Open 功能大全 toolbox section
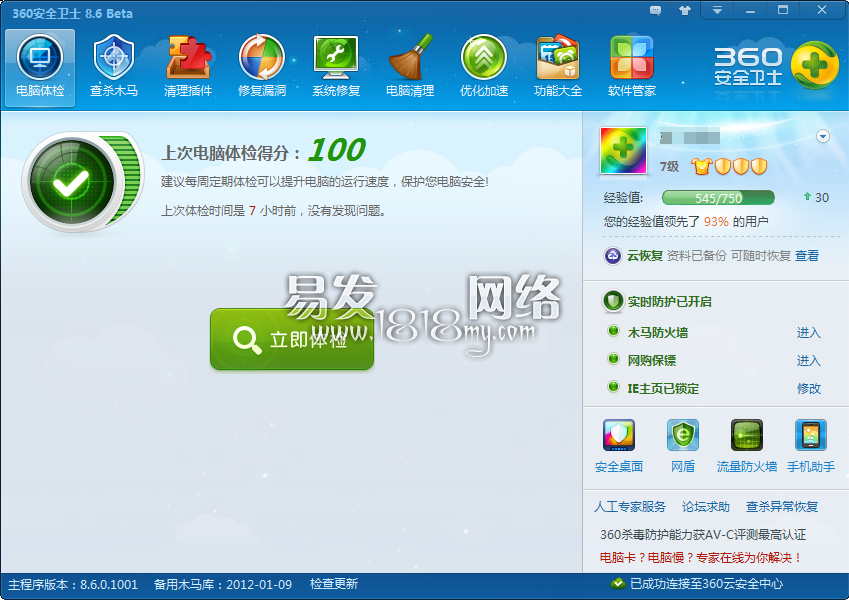 tap(558, 68)
